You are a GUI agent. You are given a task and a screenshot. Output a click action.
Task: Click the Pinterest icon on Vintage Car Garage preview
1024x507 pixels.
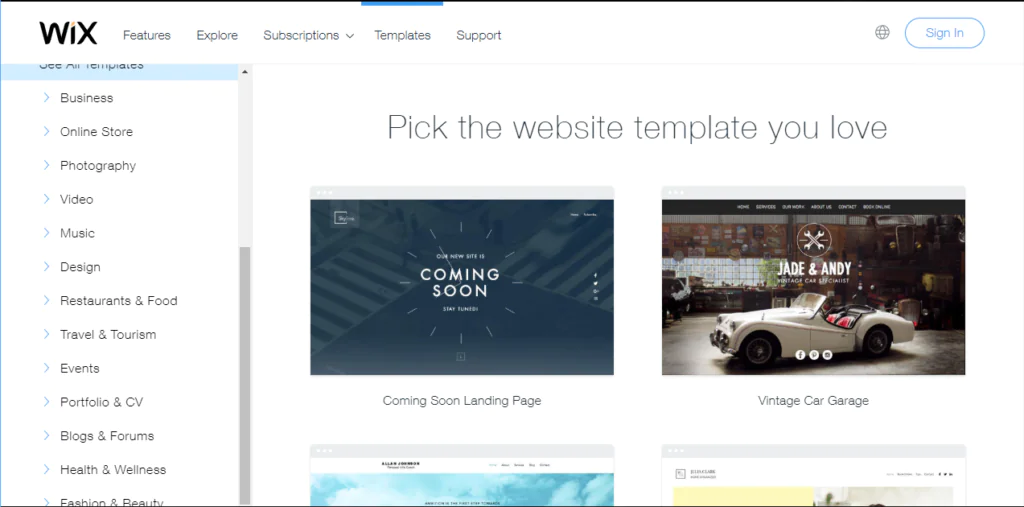[814, 355]
